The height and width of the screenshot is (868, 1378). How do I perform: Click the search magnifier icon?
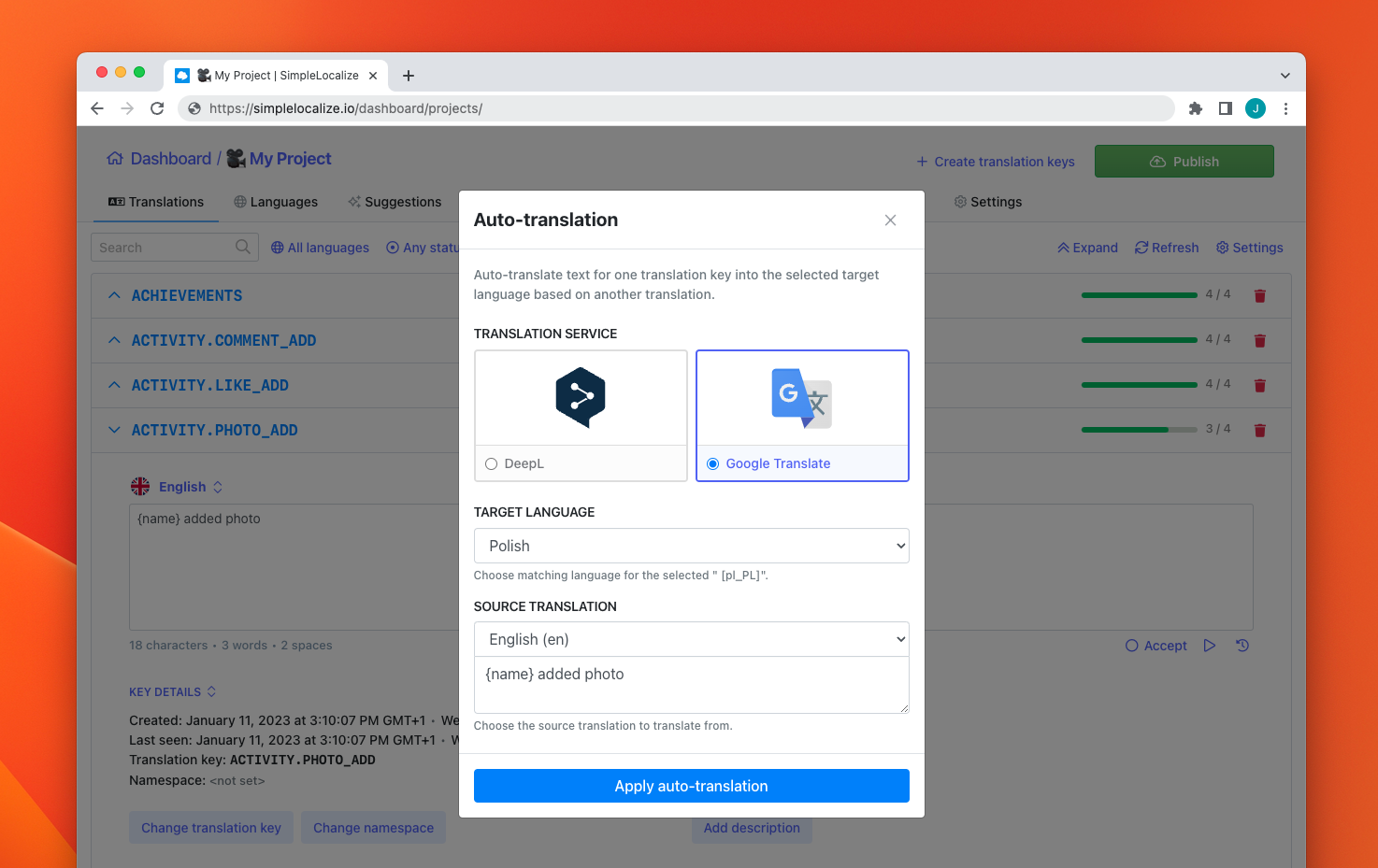click(243, 247)
